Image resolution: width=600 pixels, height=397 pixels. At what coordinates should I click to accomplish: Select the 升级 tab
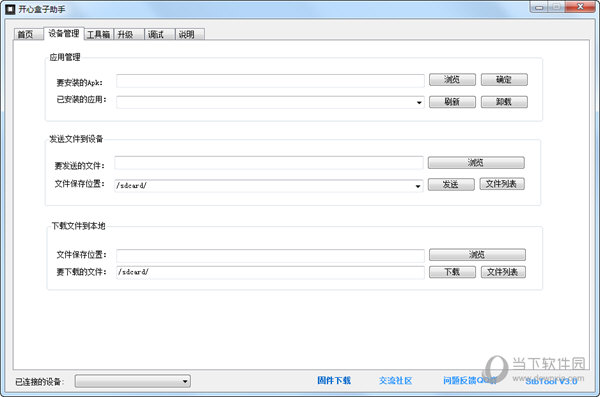129,34
